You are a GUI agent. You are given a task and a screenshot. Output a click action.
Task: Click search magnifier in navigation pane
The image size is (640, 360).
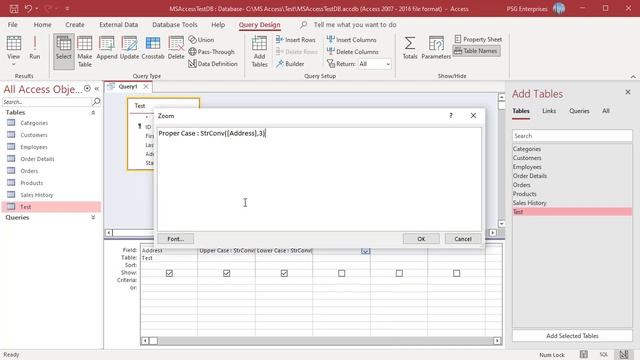click(x=96, y=101)
